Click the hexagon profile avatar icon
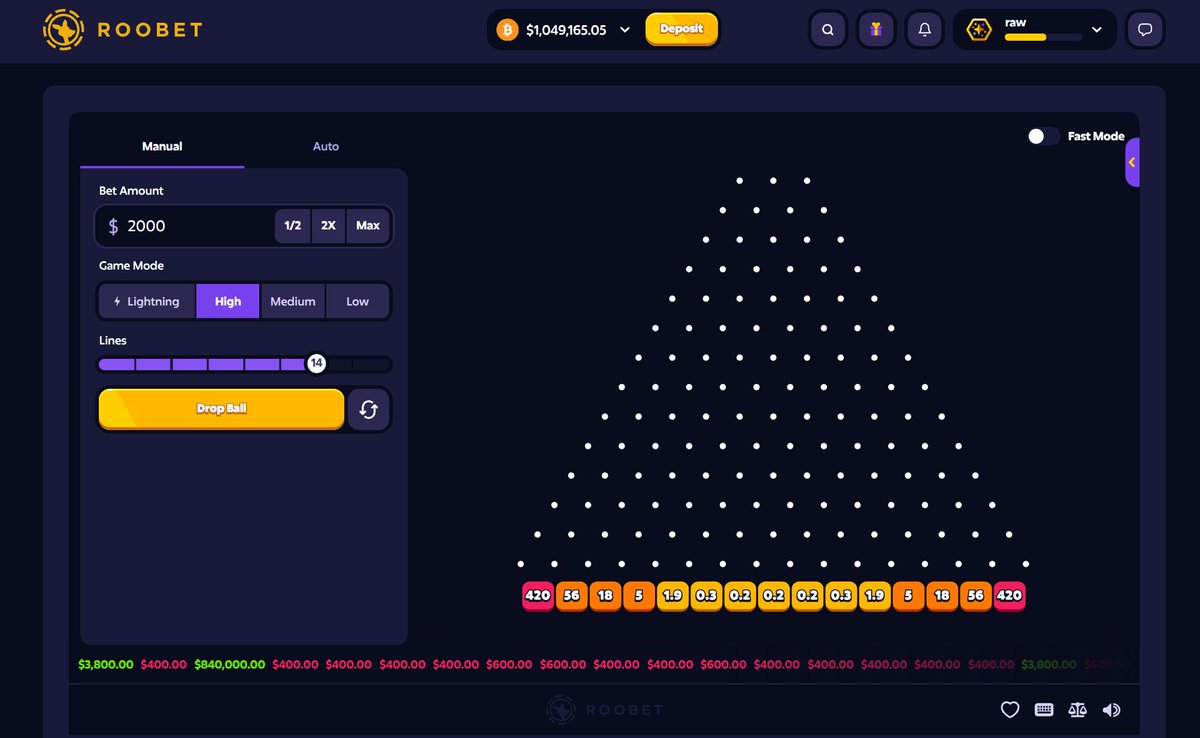The width and height of the screenshot is (1200, 738). [x=979, y=30]
